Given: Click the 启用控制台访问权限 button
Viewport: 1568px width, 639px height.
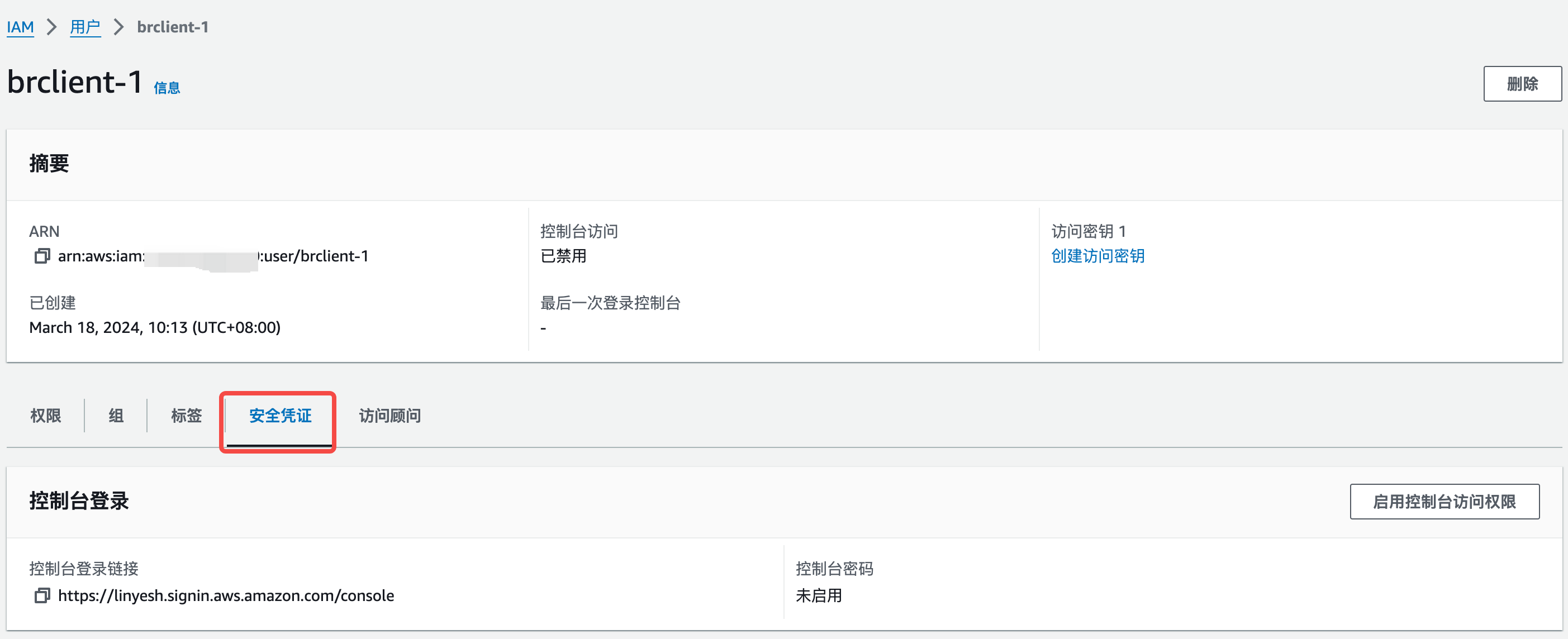Looking at the screenshot, I should pos(1445,502).
